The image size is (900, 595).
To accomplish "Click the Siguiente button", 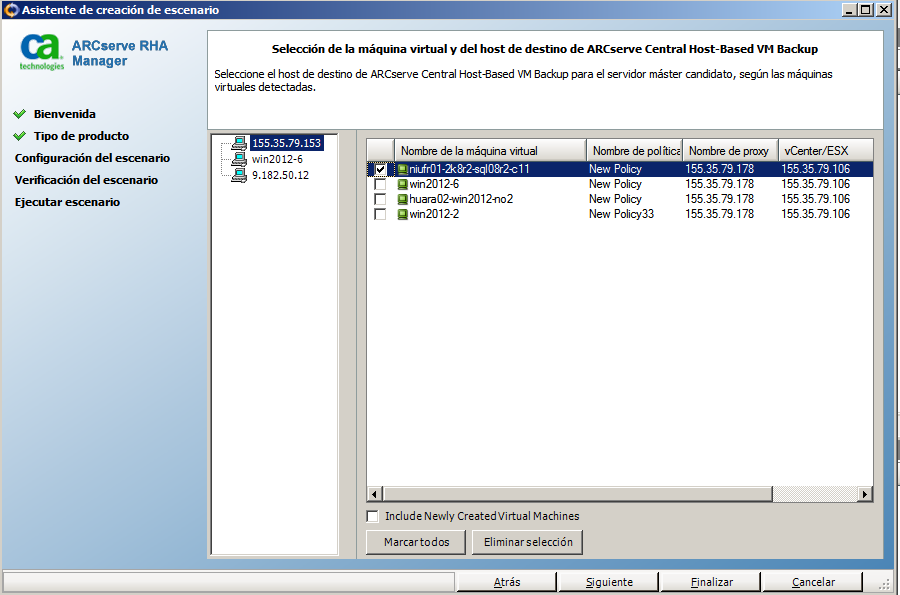I will coord(609,582).
